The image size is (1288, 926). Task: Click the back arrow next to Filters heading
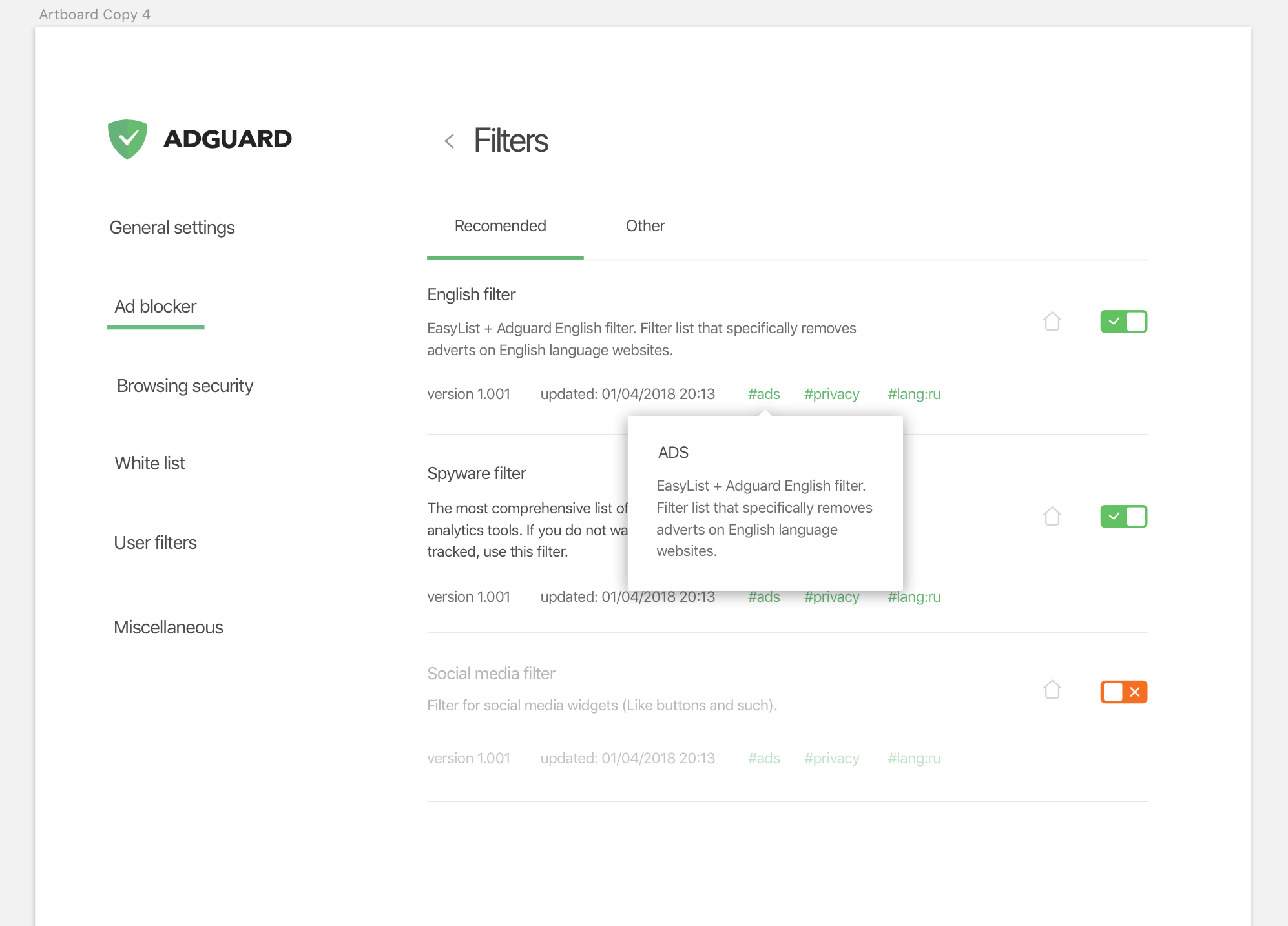(x=449, y=141)
